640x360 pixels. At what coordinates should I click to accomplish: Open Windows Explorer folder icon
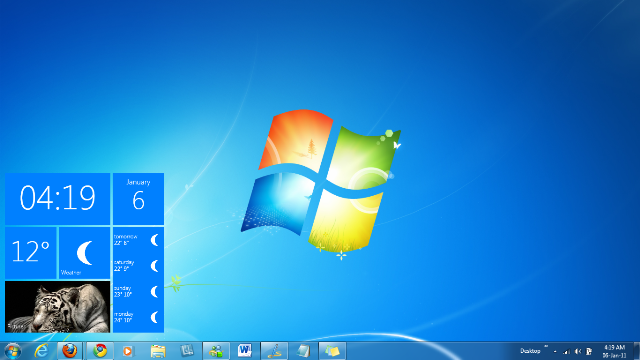pyautogui.click(x=158, y=351)
